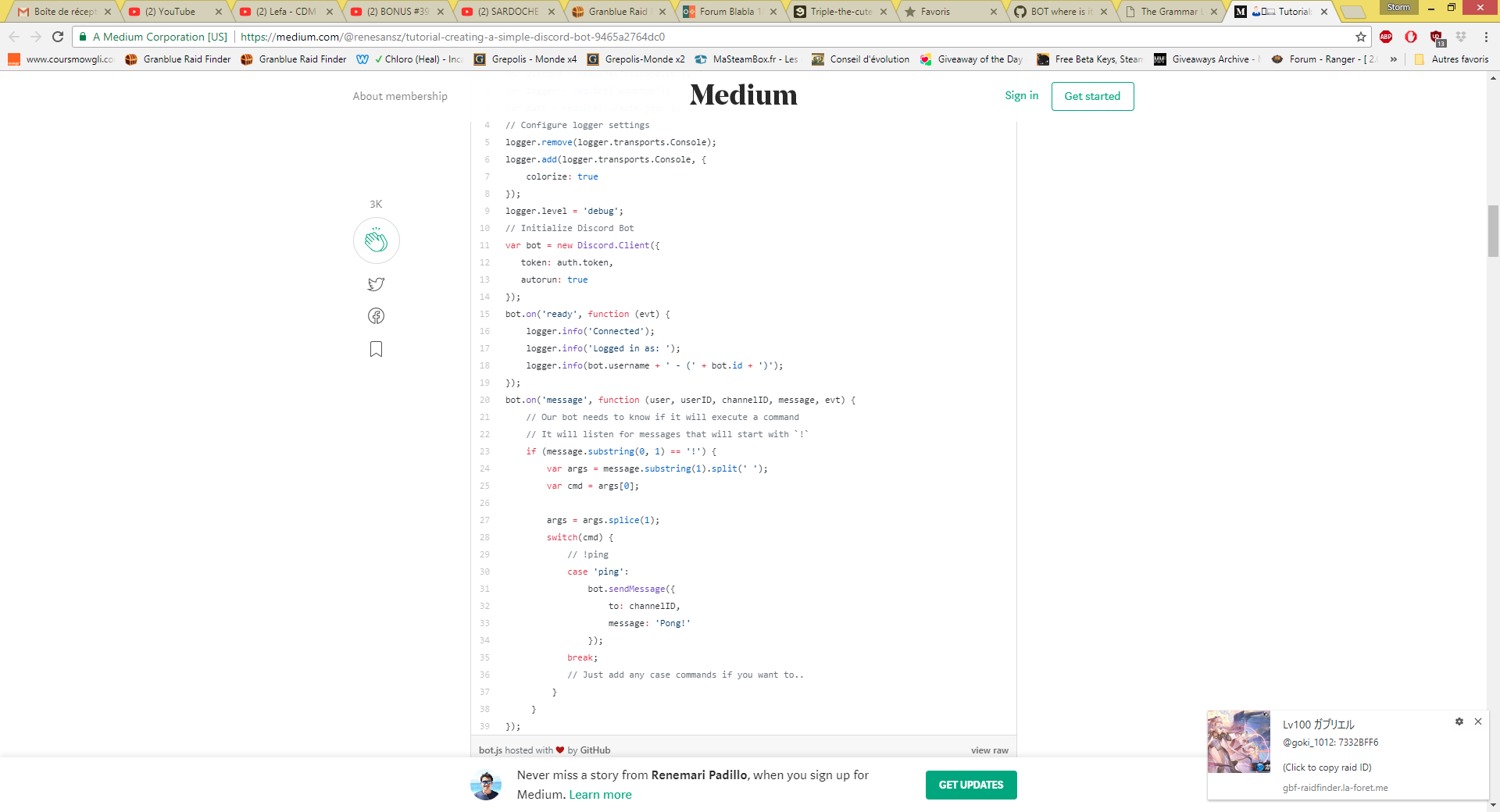Image resolution: width=1500 pixels, height=812 pixels.
Task: Click the GET UPDATES button
Action: 970,785
